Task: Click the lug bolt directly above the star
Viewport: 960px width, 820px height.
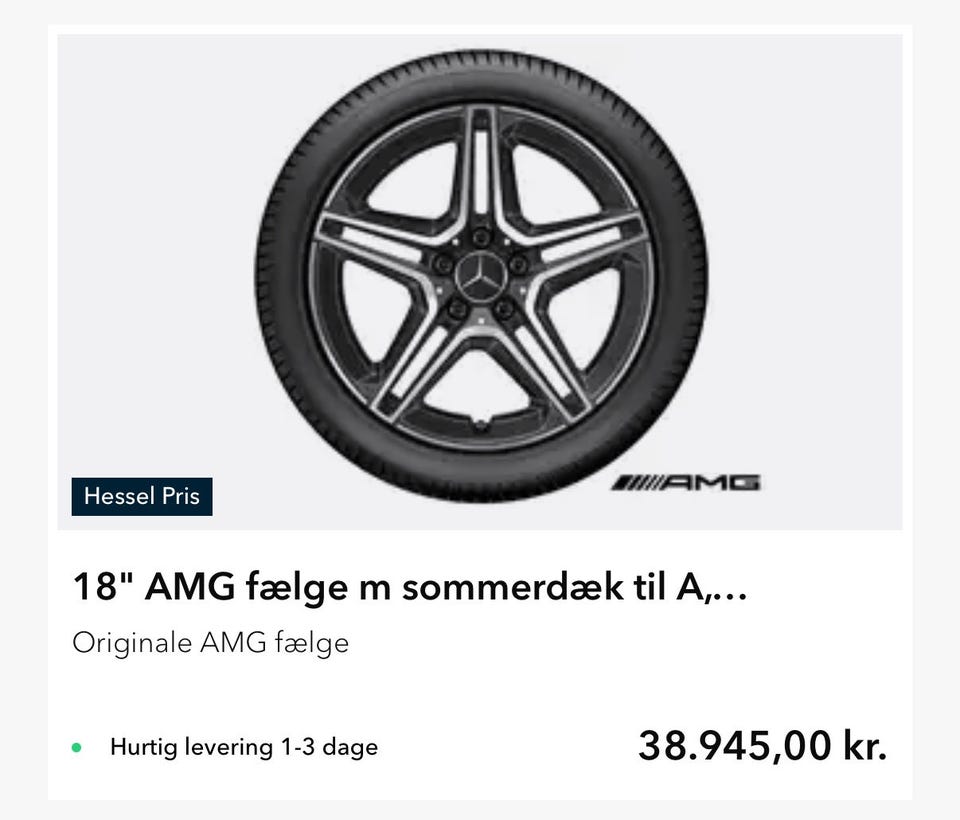Action: click(x=481, y=237)
